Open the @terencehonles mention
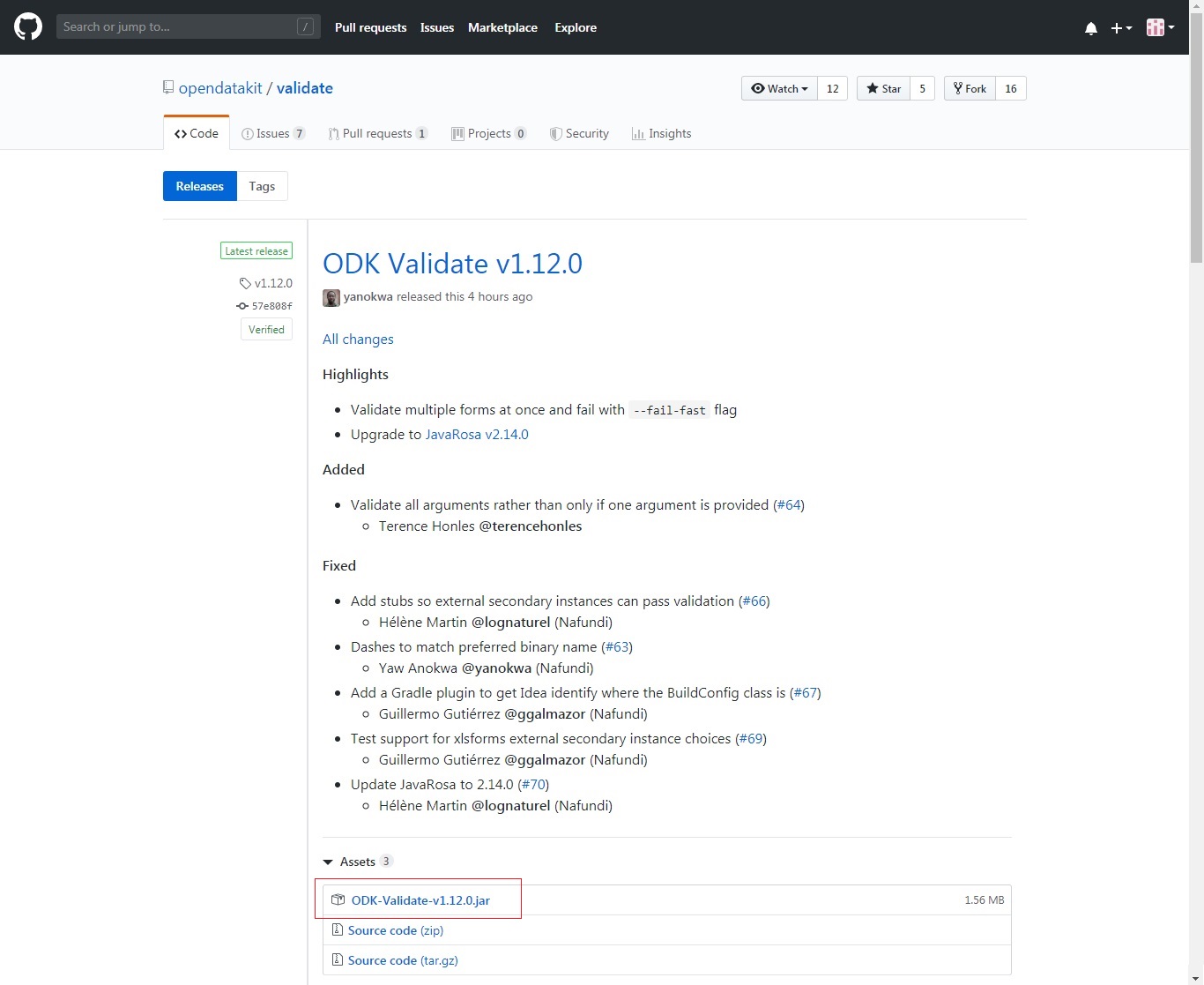Viewport: 1204px width, 985px height. pos(531,526)
